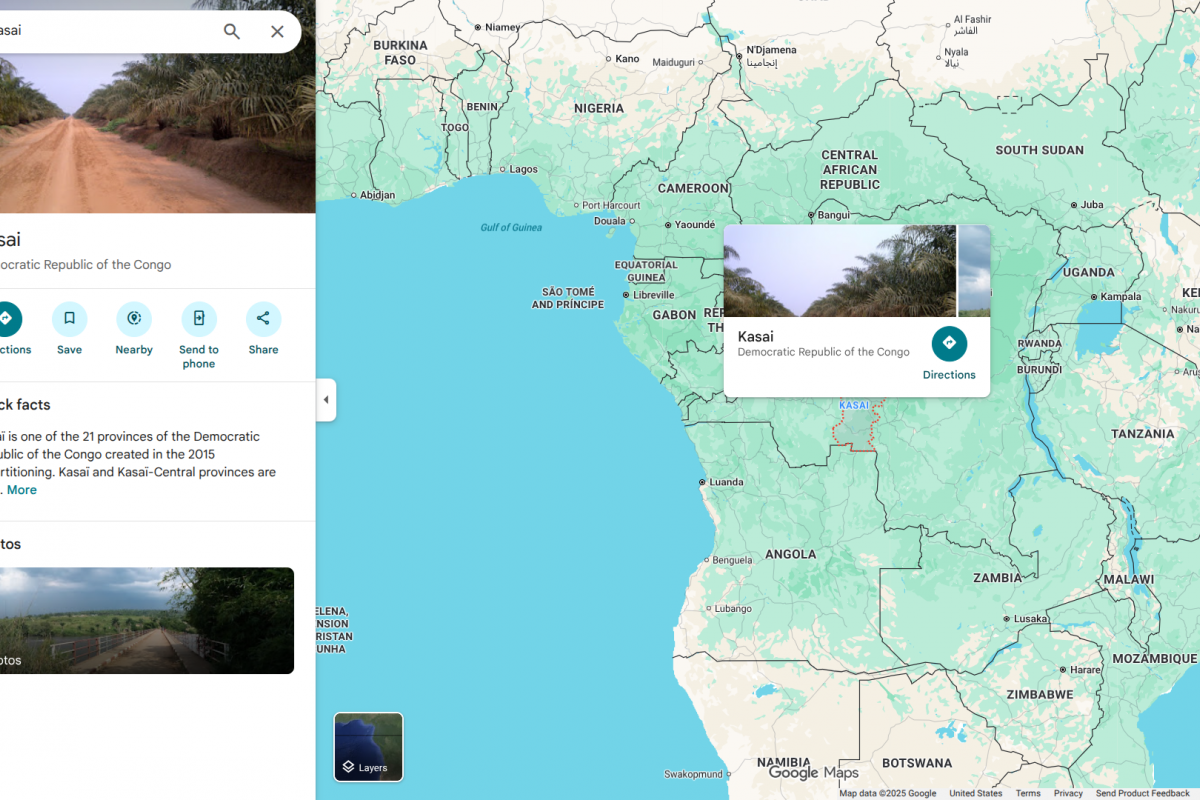The image size is (1200, 800).
Task: Expand quick facts with More link
Action: point(22,490)
